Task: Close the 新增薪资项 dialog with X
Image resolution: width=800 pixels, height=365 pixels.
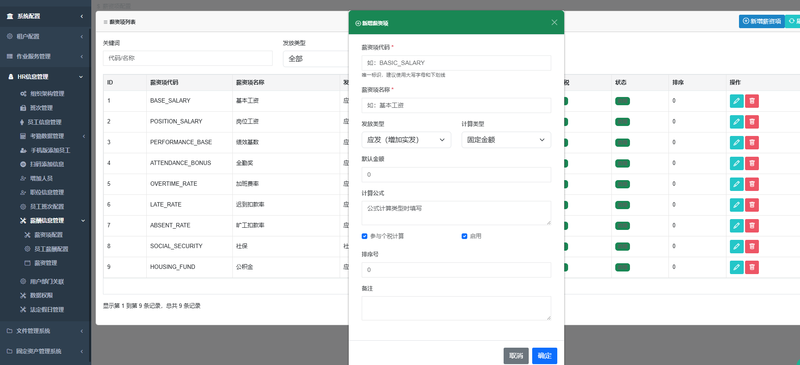Action: pyautogui.click(x=554, y=22)
